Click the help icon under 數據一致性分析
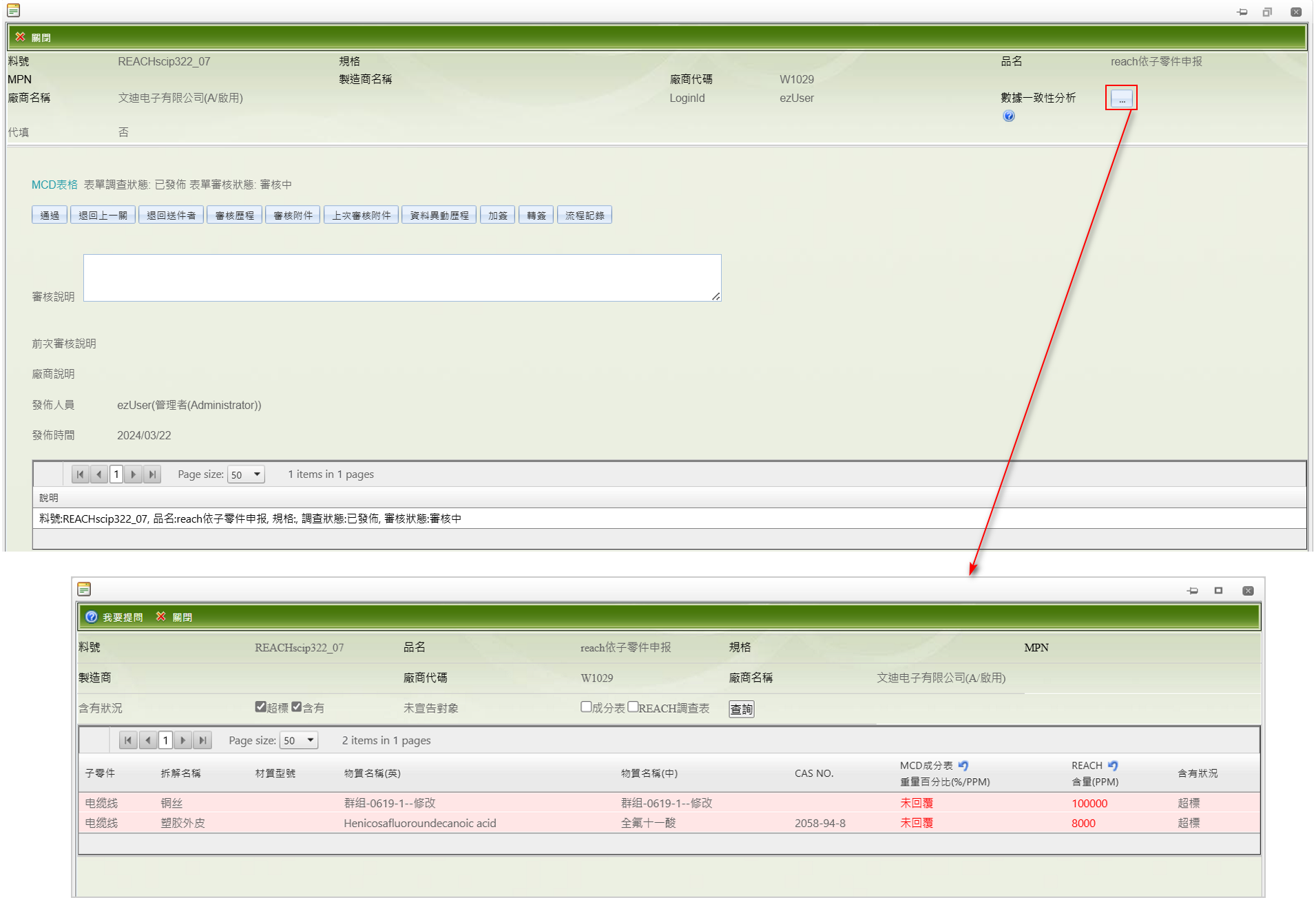This screenshot has height=900, width=1316. (x=1009, y=116)
